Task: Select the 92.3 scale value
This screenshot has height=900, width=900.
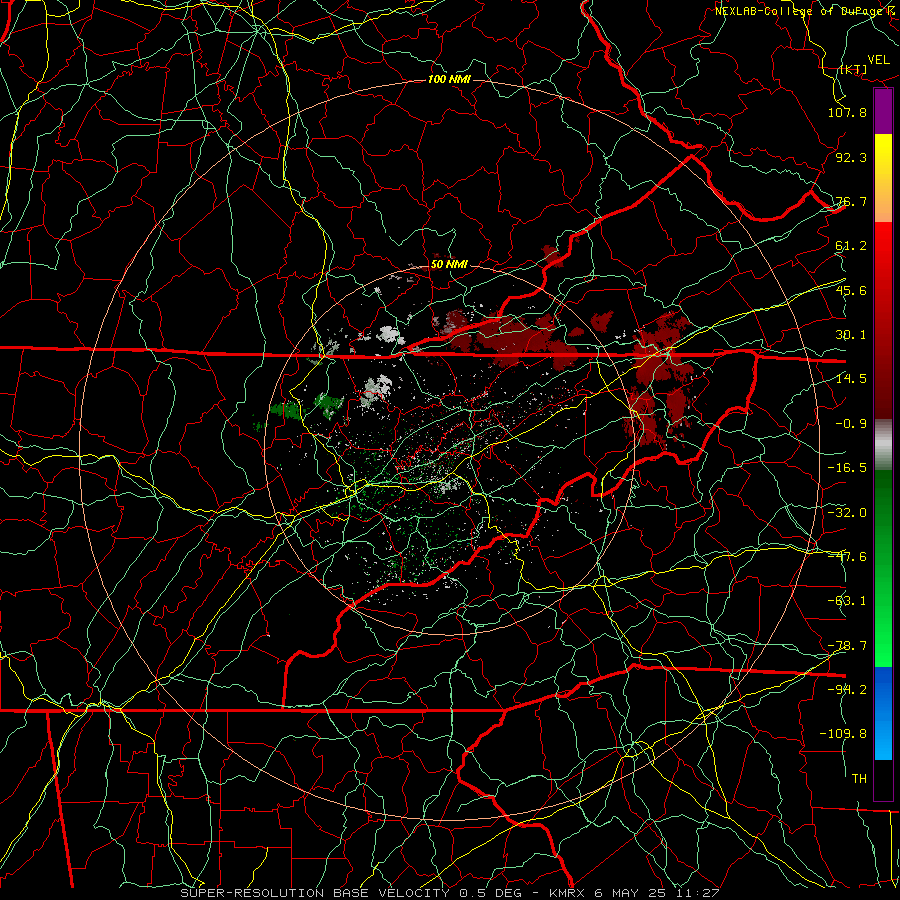Action: click(851, 157)
